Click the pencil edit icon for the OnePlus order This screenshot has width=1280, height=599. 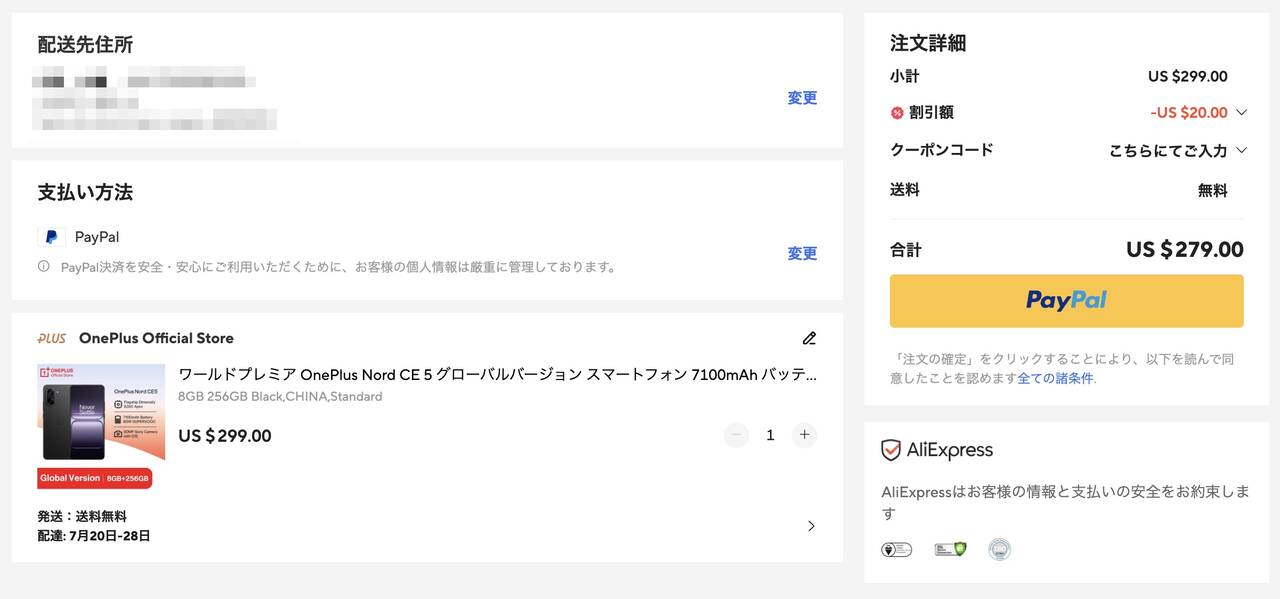[809, 338]
